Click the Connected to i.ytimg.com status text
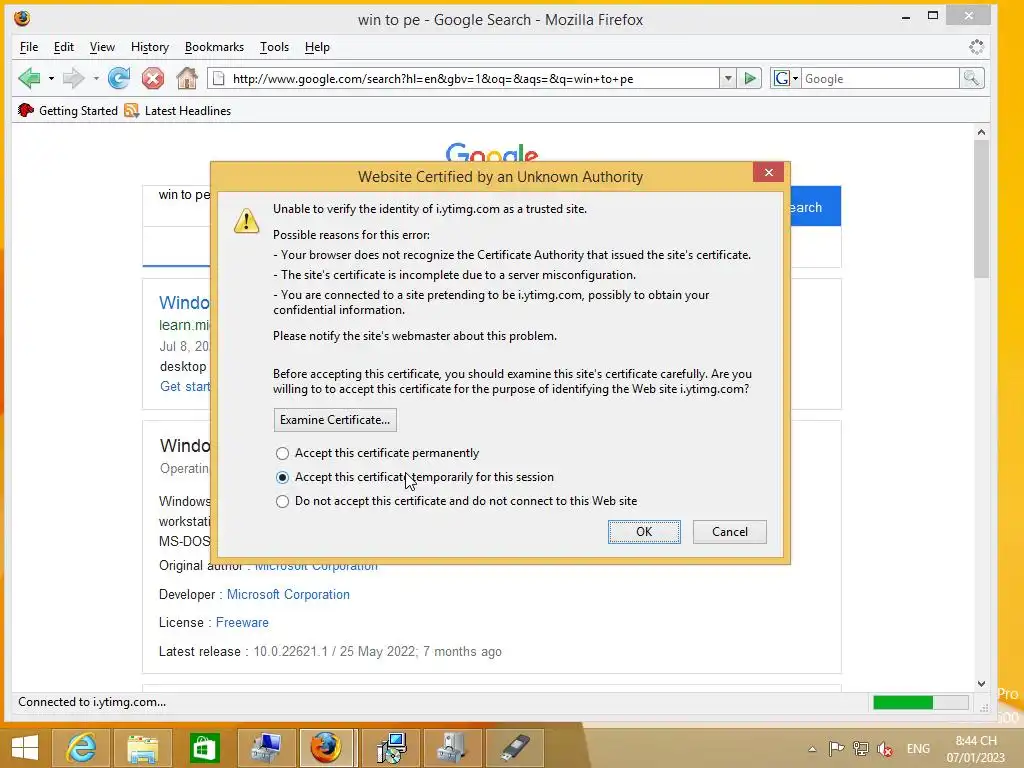This screenshot has width=1024, height=768. pyautogui.click(x=92, y=702)
